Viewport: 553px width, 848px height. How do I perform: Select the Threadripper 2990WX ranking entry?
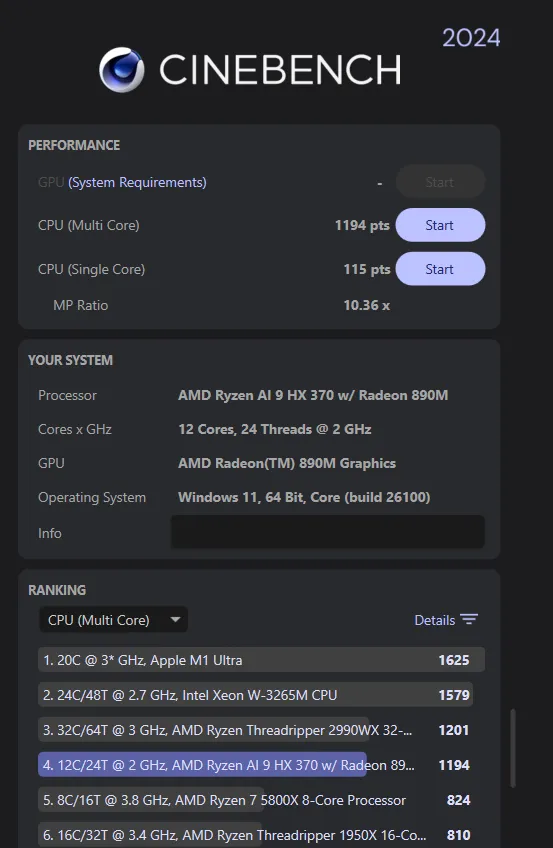click(x=261, y=730)
